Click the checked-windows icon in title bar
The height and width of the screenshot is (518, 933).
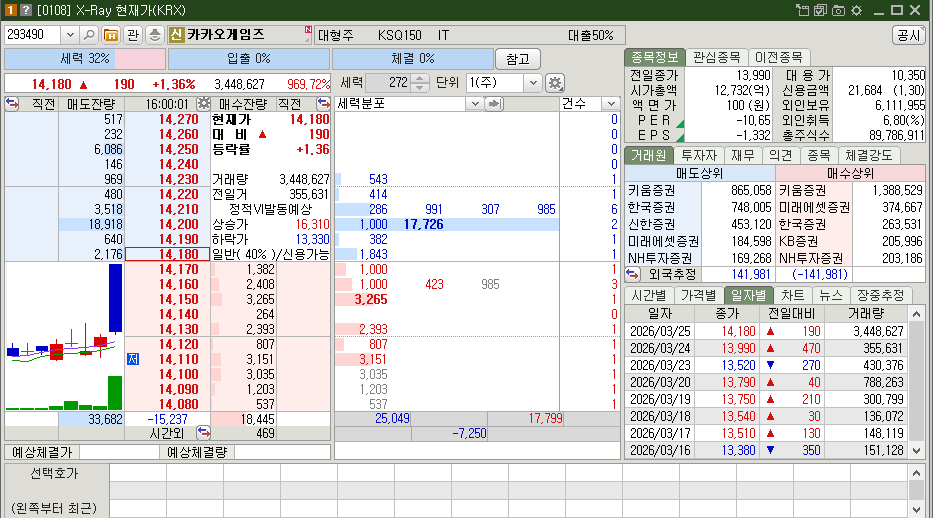[x=821, y=10]
